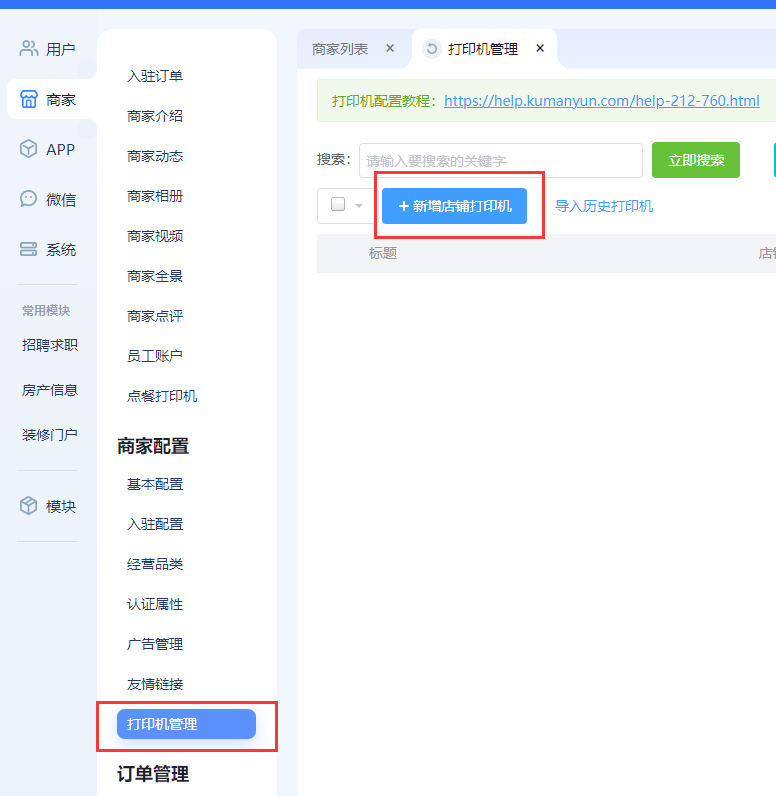Viewport: 776px width, 796px height.
Task: Close the 打印机管理 tab
Action: click(x=540, y=48)
